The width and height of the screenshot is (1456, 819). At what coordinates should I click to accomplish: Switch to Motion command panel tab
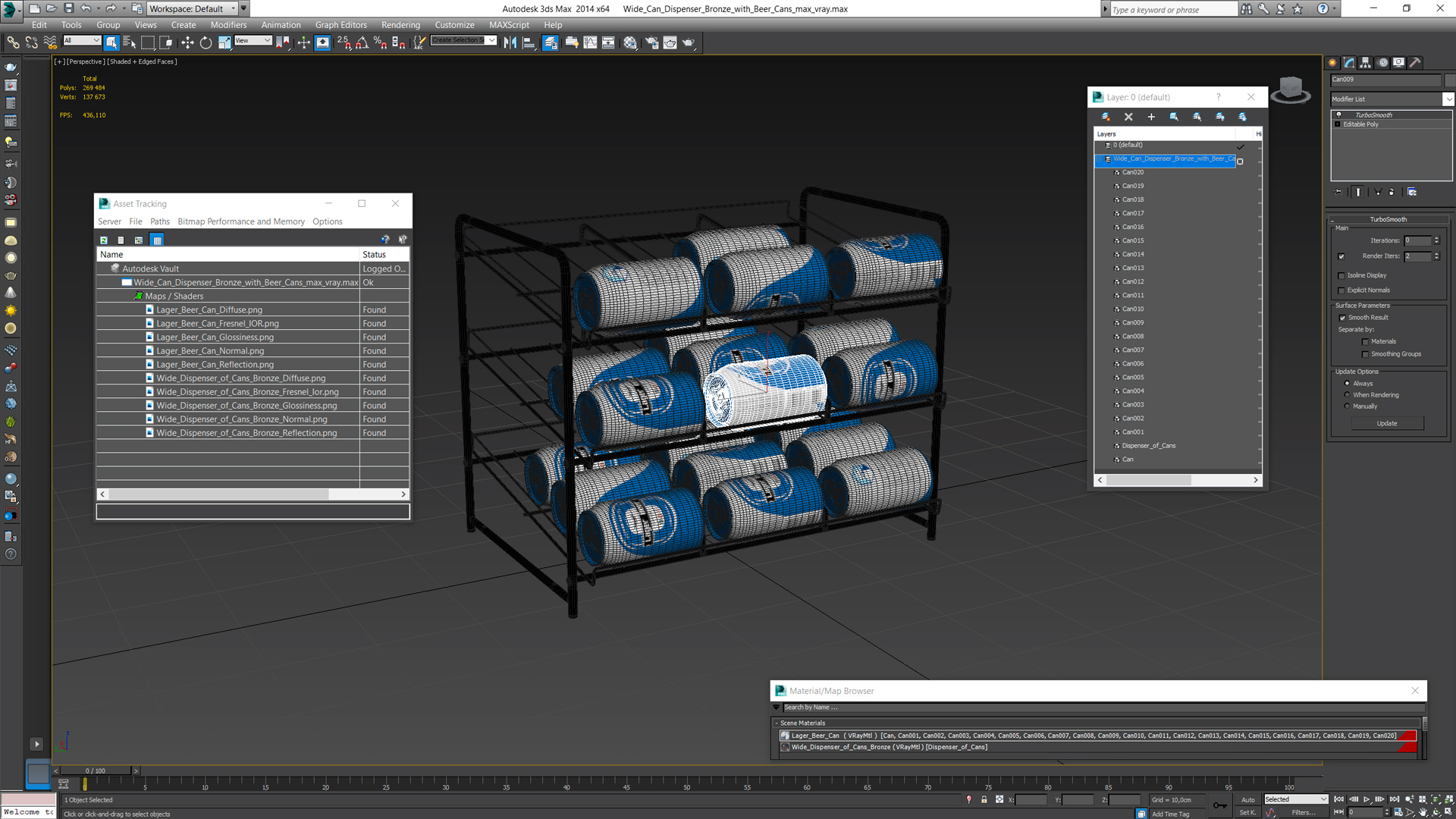coord(1382,63)
